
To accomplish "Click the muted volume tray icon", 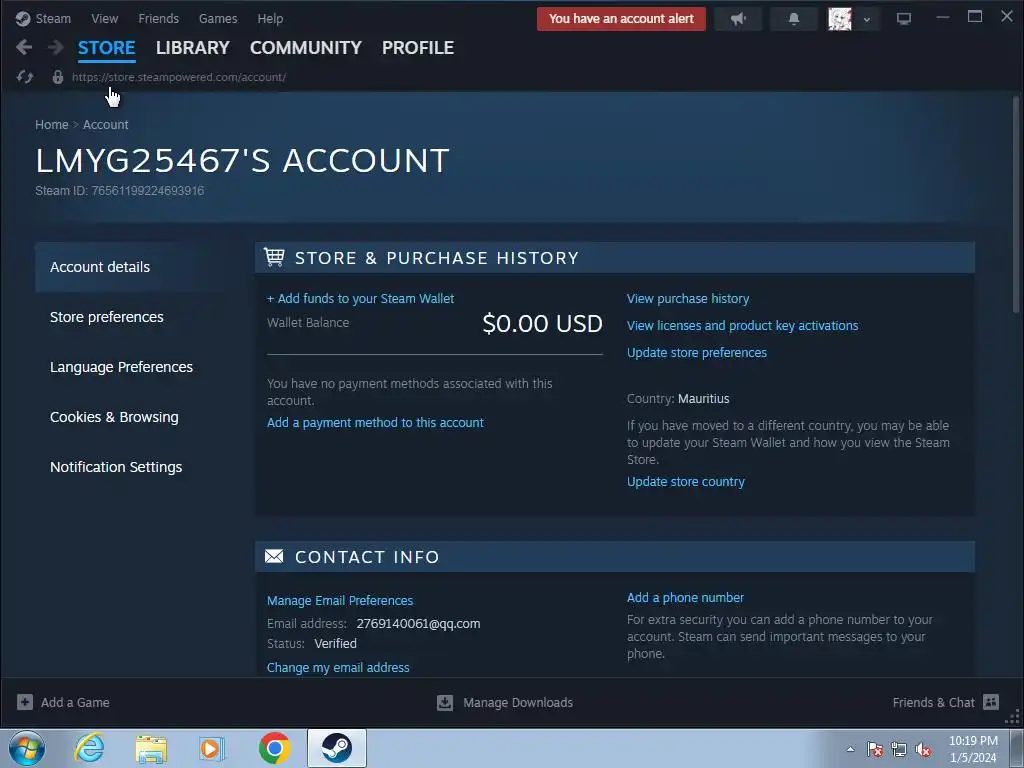I will [x=923, y=749].
